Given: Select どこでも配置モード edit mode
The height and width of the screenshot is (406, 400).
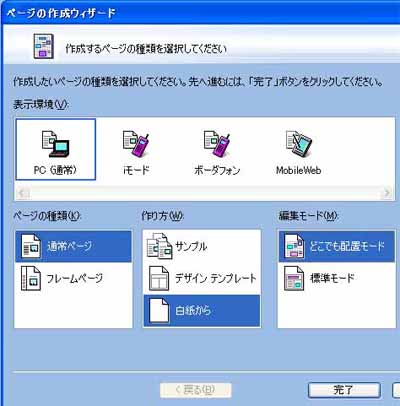Looking at the screenshot, I should (337, 246).
